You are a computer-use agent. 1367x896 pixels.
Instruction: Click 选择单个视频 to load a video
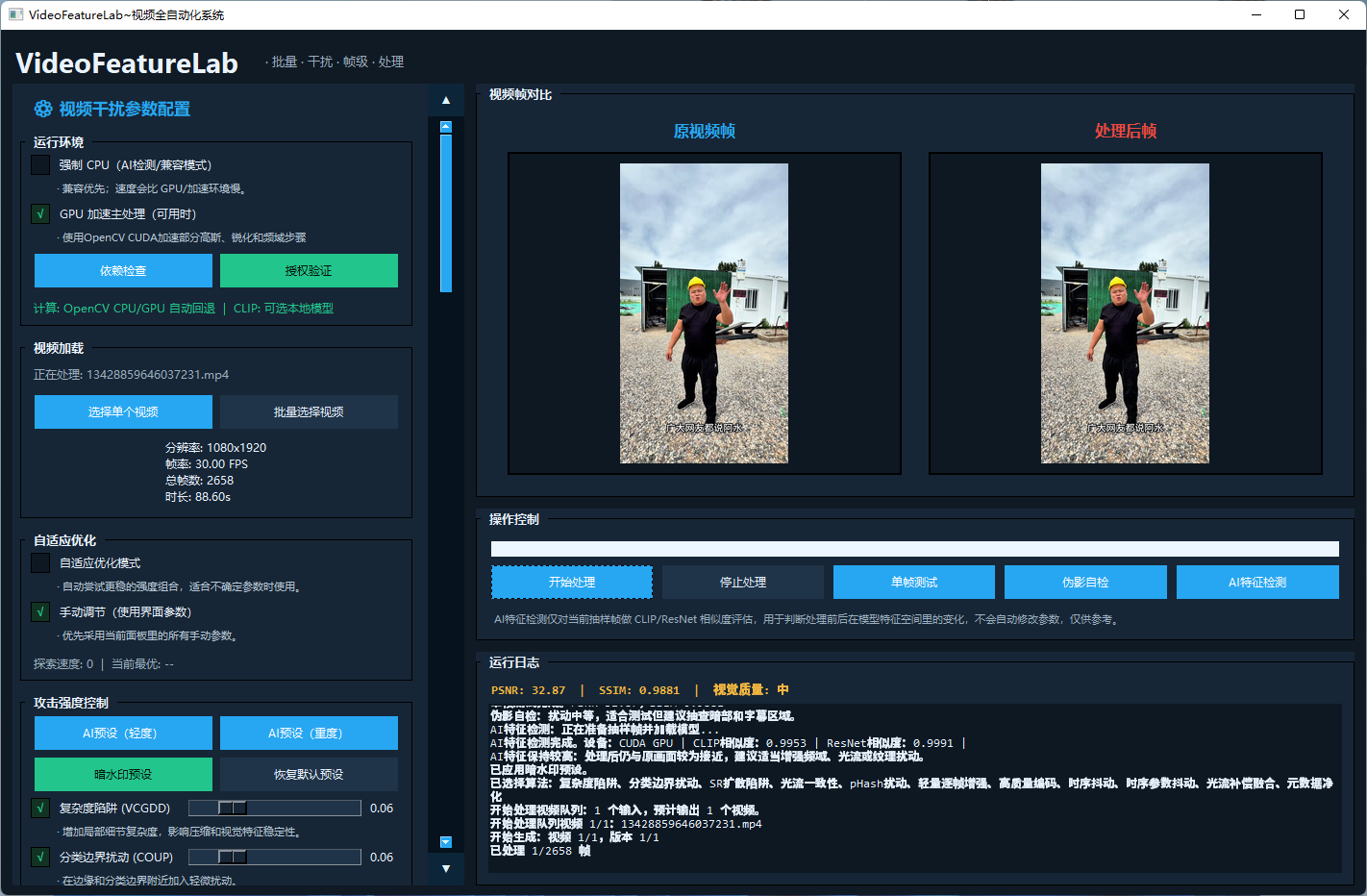coord(123,411)
